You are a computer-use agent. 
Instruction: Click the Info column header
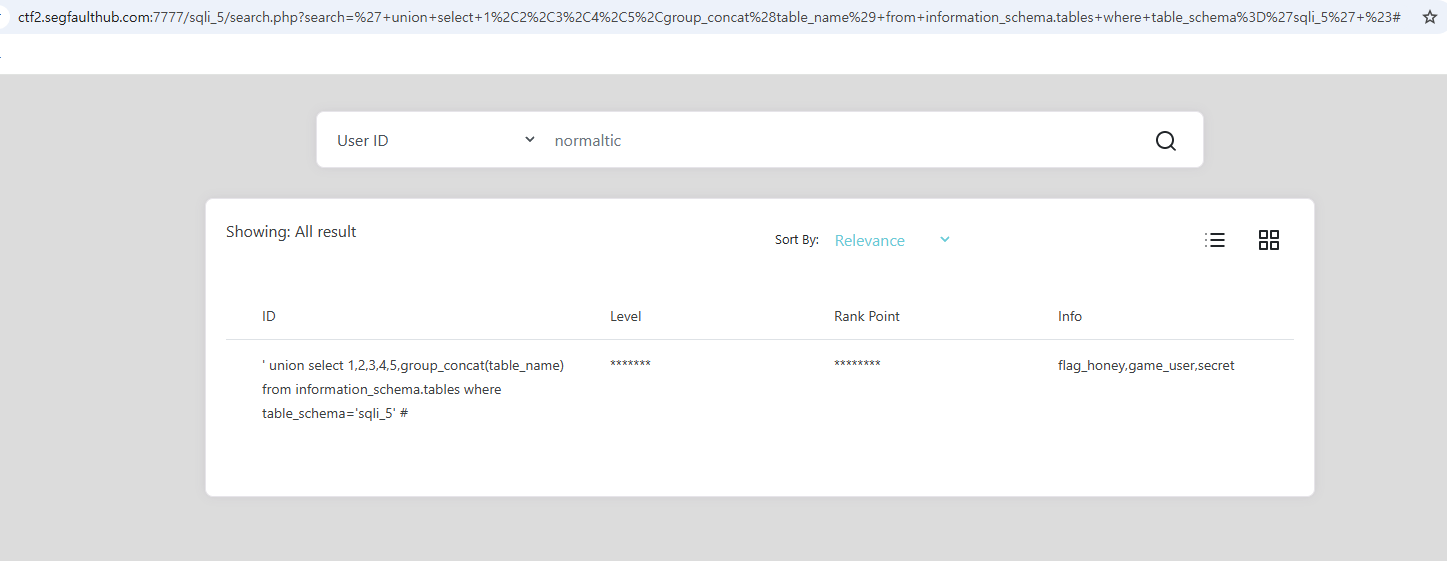coord(1070,316)
